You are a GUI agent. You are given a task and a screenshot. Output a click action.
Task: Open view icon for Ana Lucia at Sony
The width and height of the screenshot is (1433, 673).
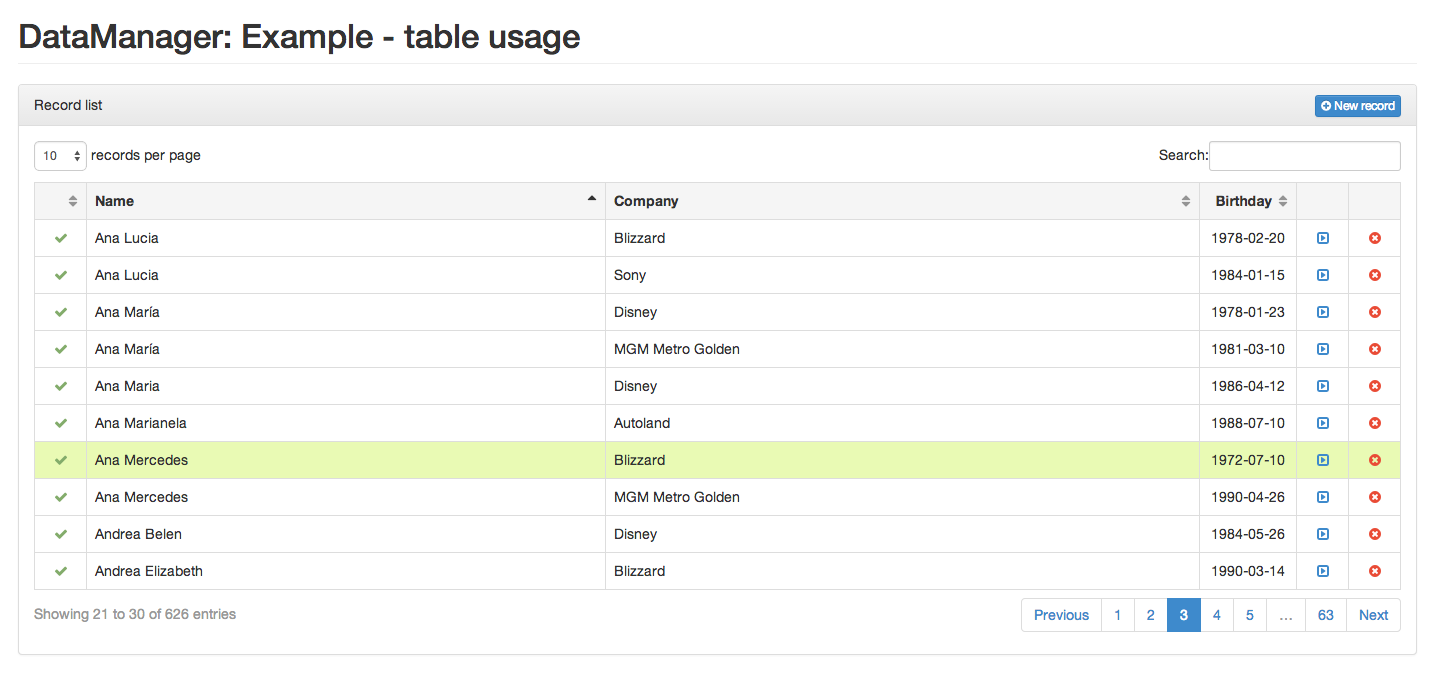click(1322, 275)
